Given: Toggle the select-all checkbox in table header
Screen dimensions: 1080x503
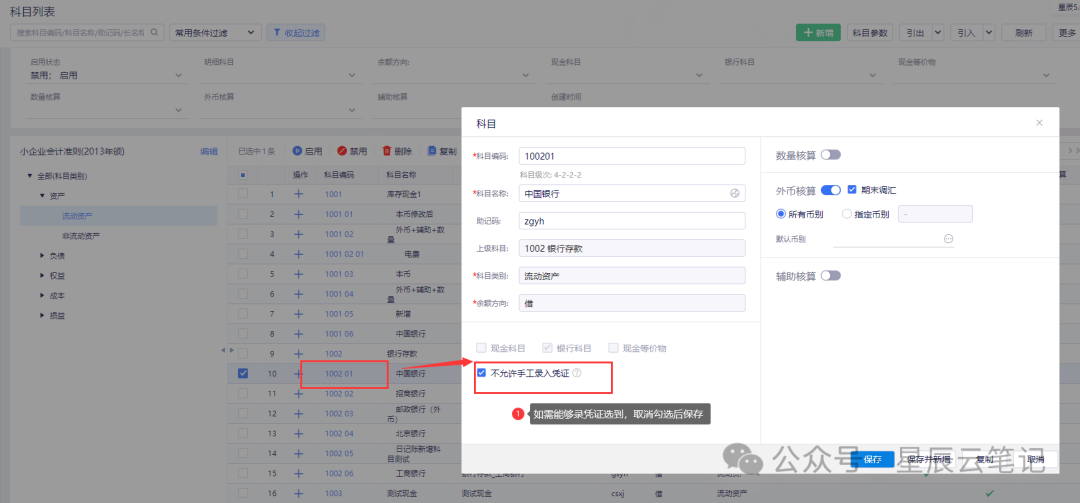Looking at the screenshot, I should click(x=243, y=175).
